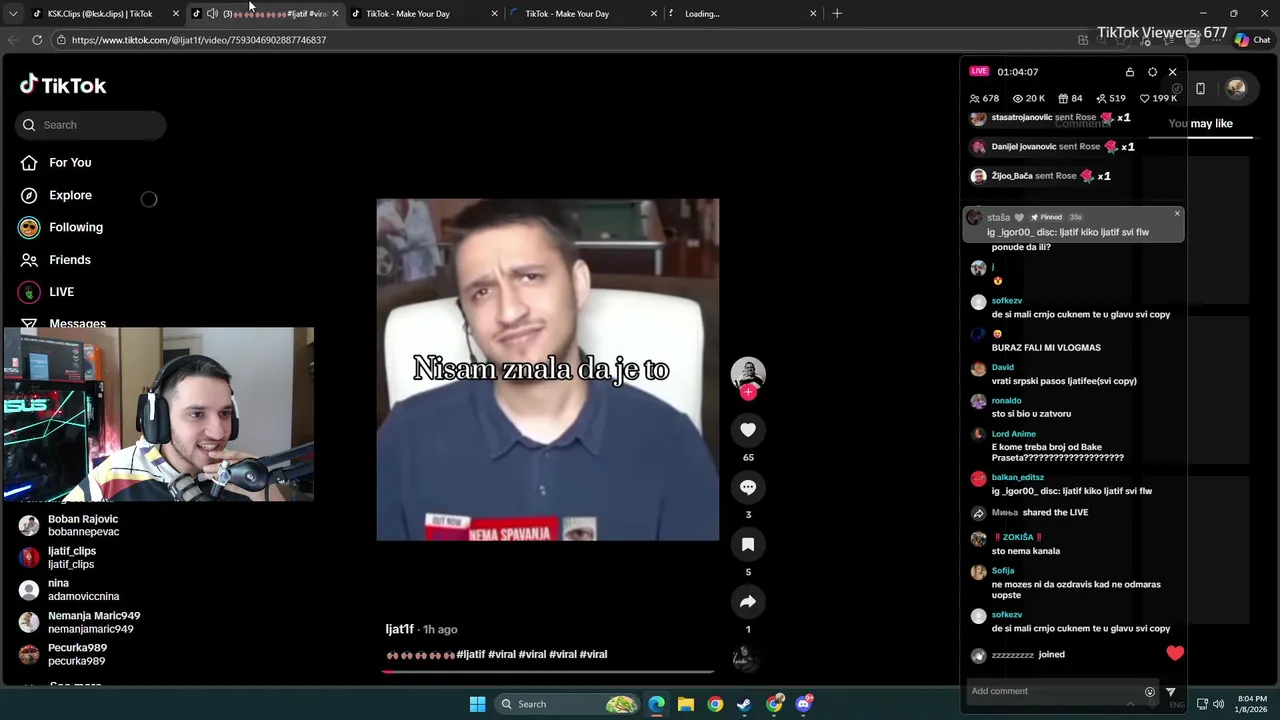Click the ljat1f username under video
This screenshot has width=1280, height=720.
coord(399,629)
